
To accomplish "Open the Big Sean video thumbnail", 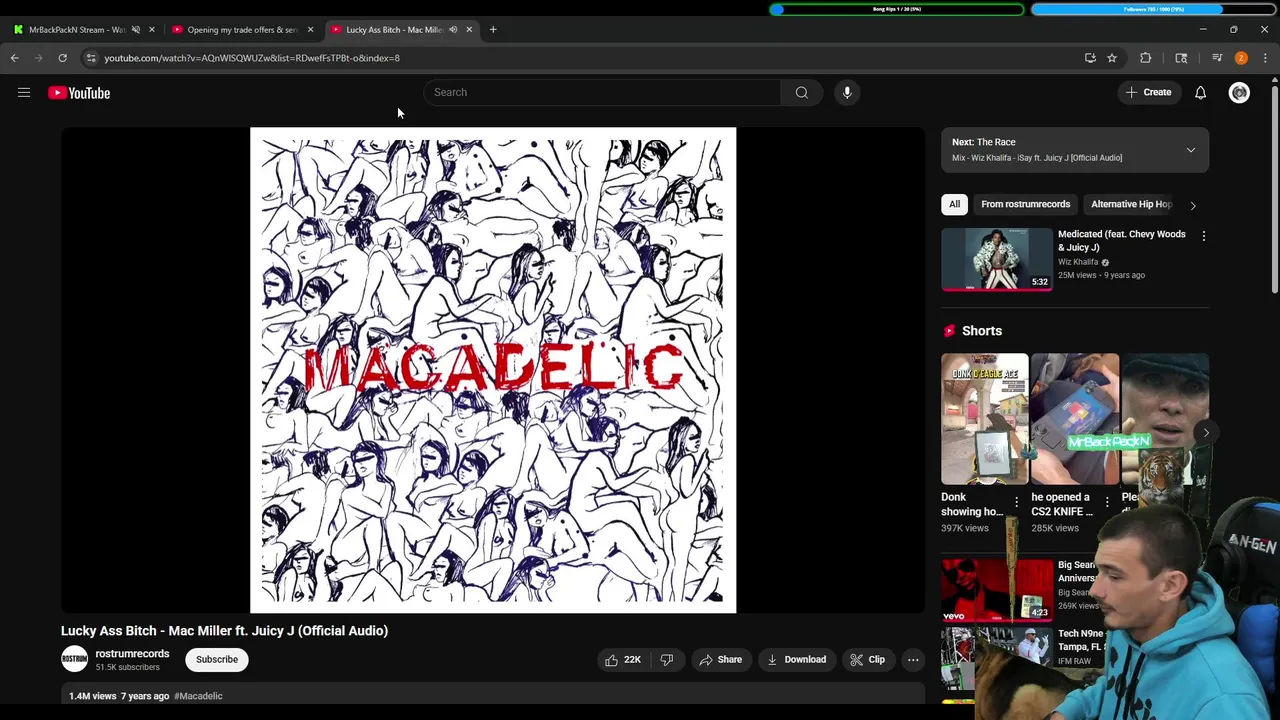I will pyautogui.click(x=997, y=590).
